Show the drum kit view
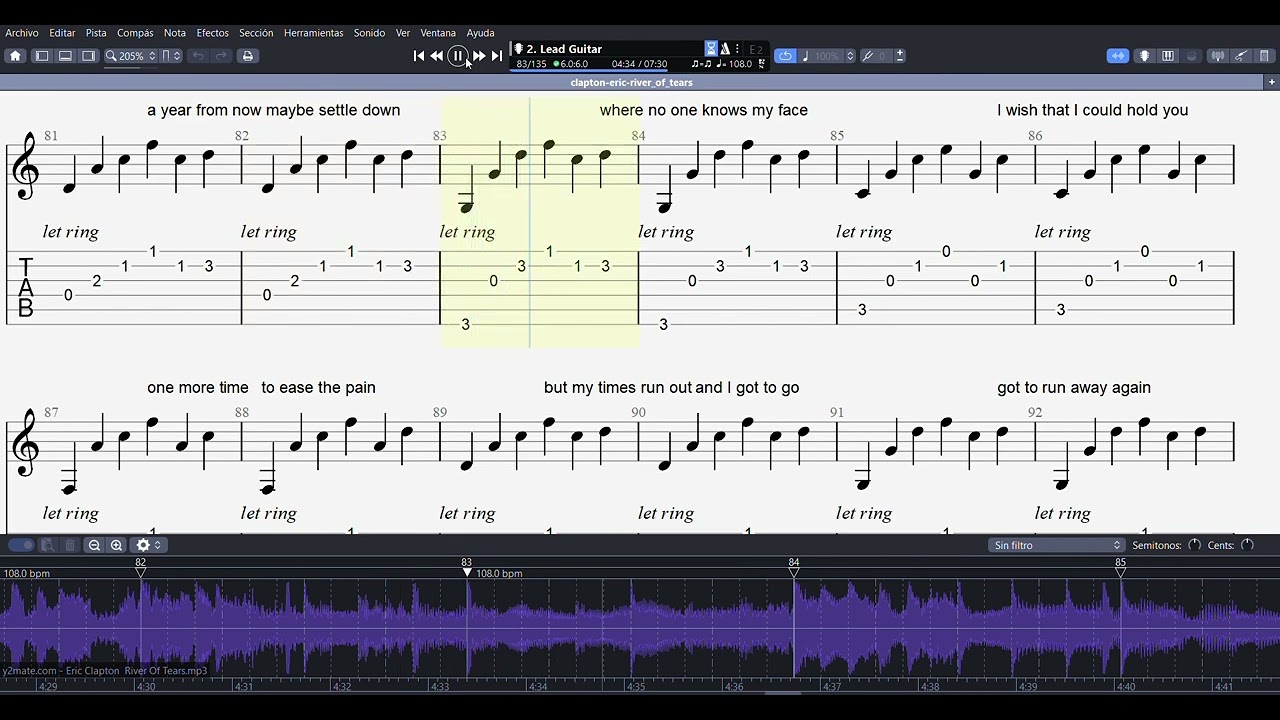This screenshot has height=720, width=1280. (x=1191, y=56)
